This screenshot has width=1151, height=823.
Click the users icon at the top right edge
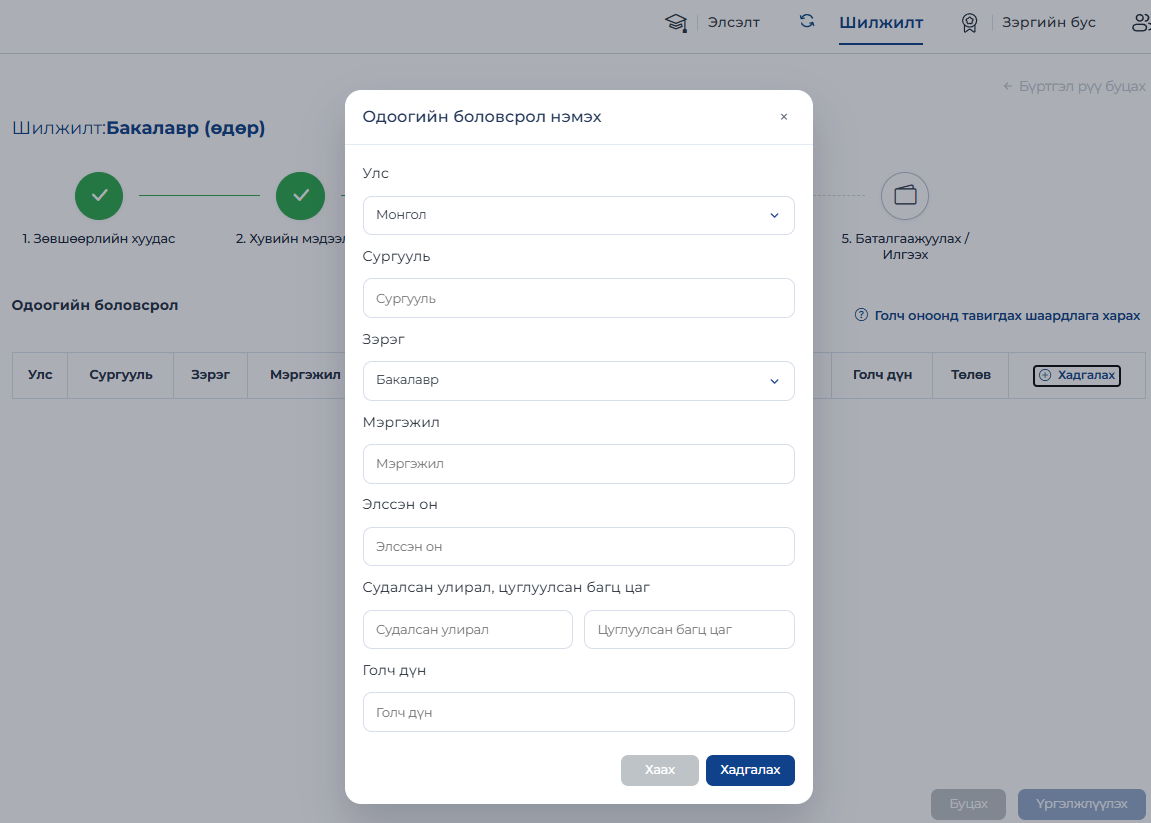pos(1141,23)
